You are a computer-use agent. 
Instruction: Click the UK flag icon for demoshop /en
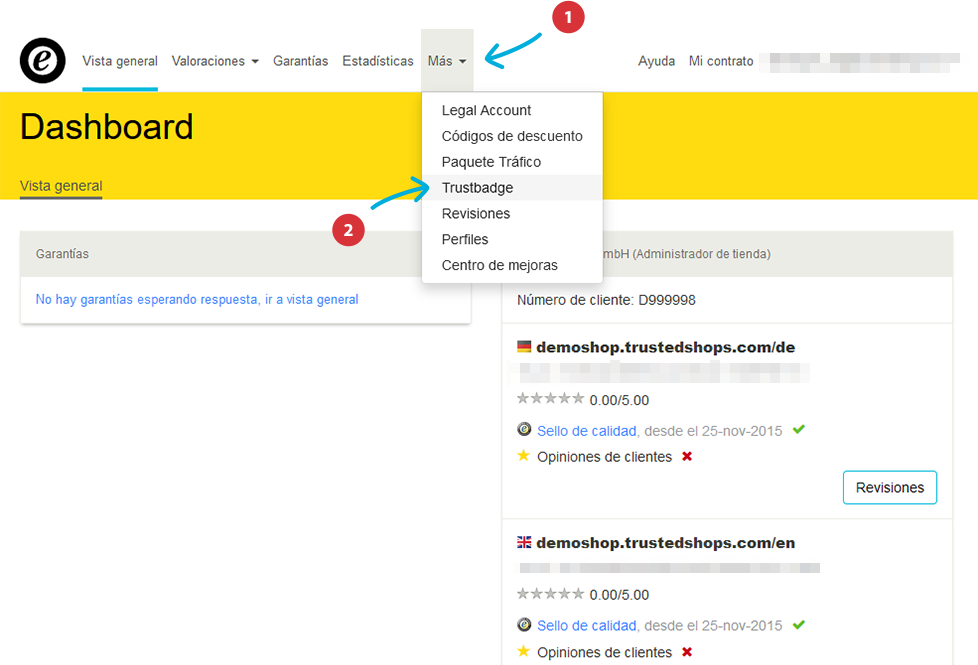pos(524,542)
